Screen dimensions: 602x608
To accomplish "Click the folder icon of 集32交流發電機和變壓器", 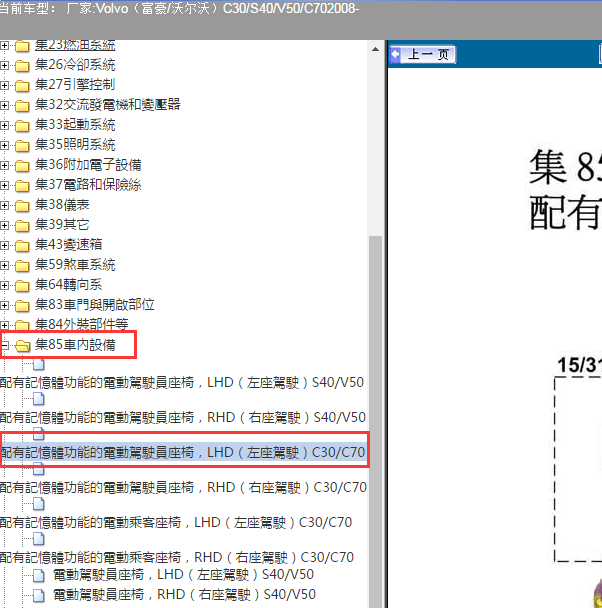I will (x=22, y=106).
